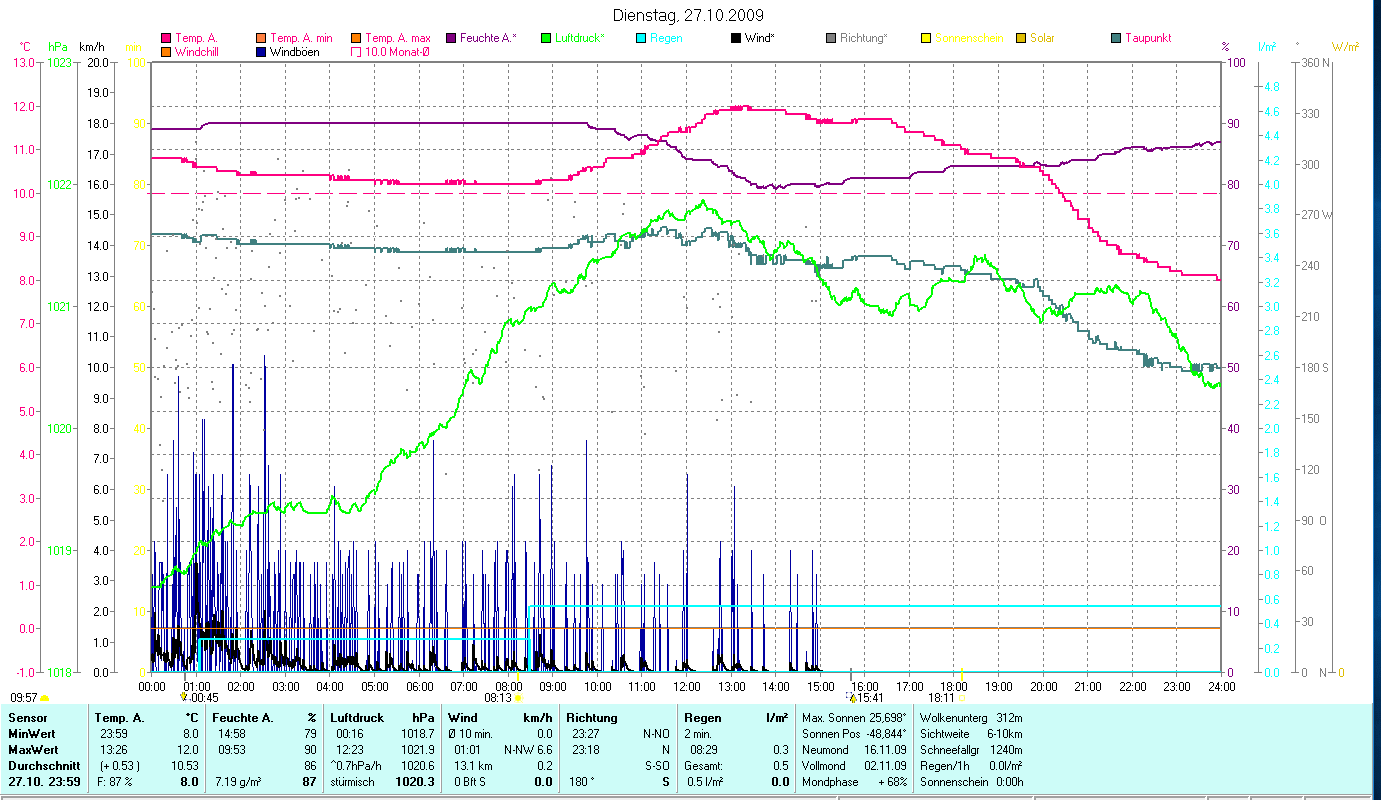This screenshot has width=1381, height=800.
Task: Click the black Wind* legend icon
Action: [x=736, y=38]
